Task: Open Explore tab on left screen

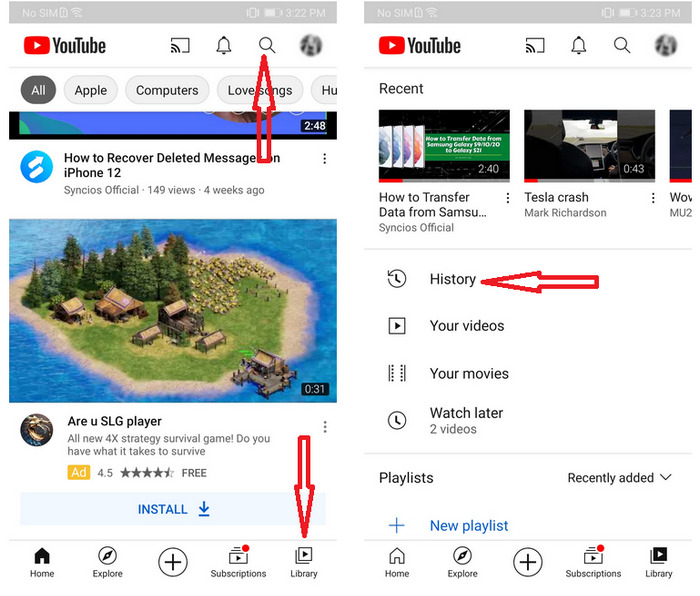Action: pyautogui.click(x=108, y=562)
